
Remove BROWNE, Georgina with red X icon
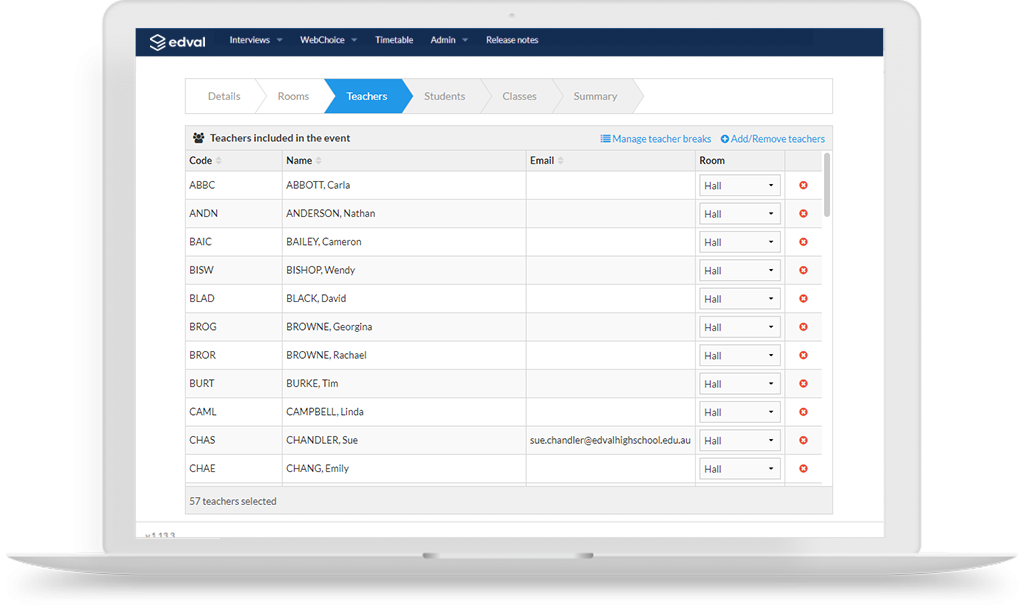(x=803, y=327)
